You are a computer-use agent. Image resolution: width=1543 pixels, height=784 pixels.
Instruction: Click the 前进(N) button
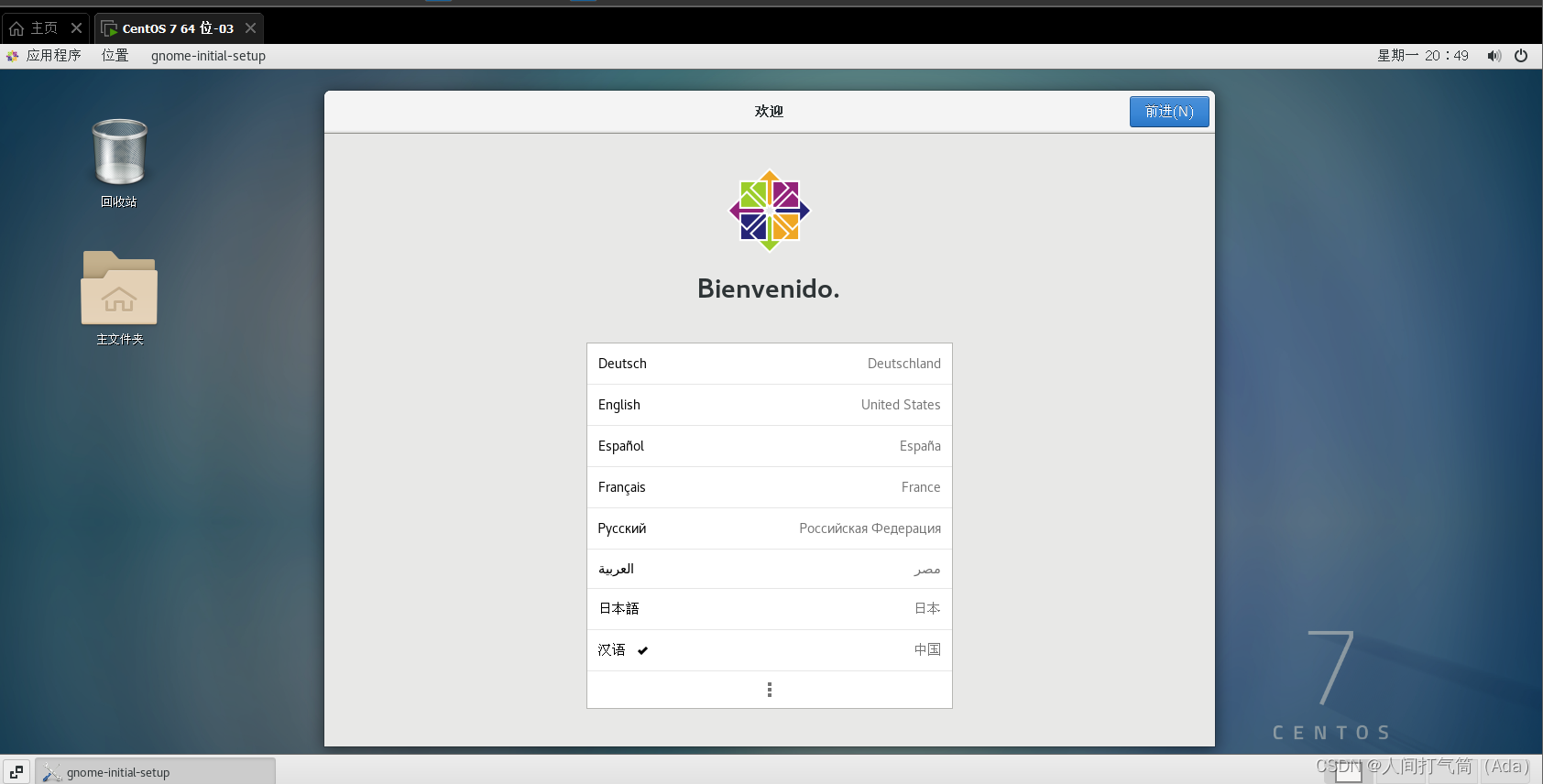(1169, 112)
